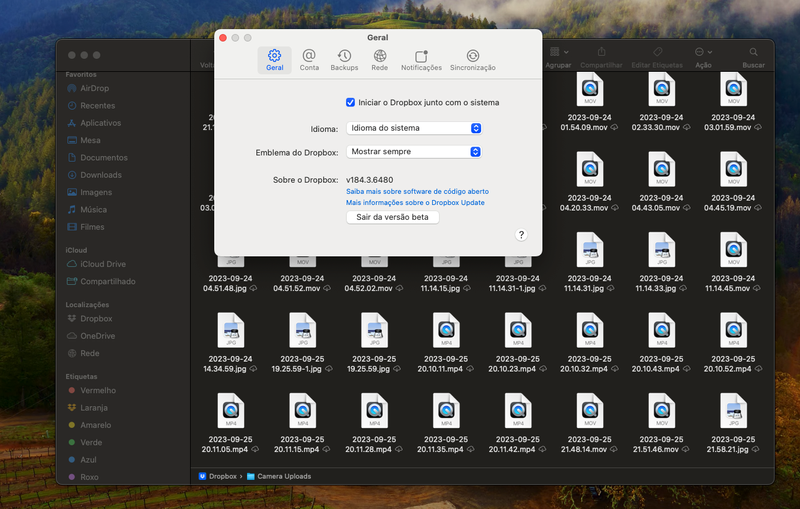Screen dimensions: 800x509
Task: Click the Sair da versão beta button
Action: click(392, 217)
